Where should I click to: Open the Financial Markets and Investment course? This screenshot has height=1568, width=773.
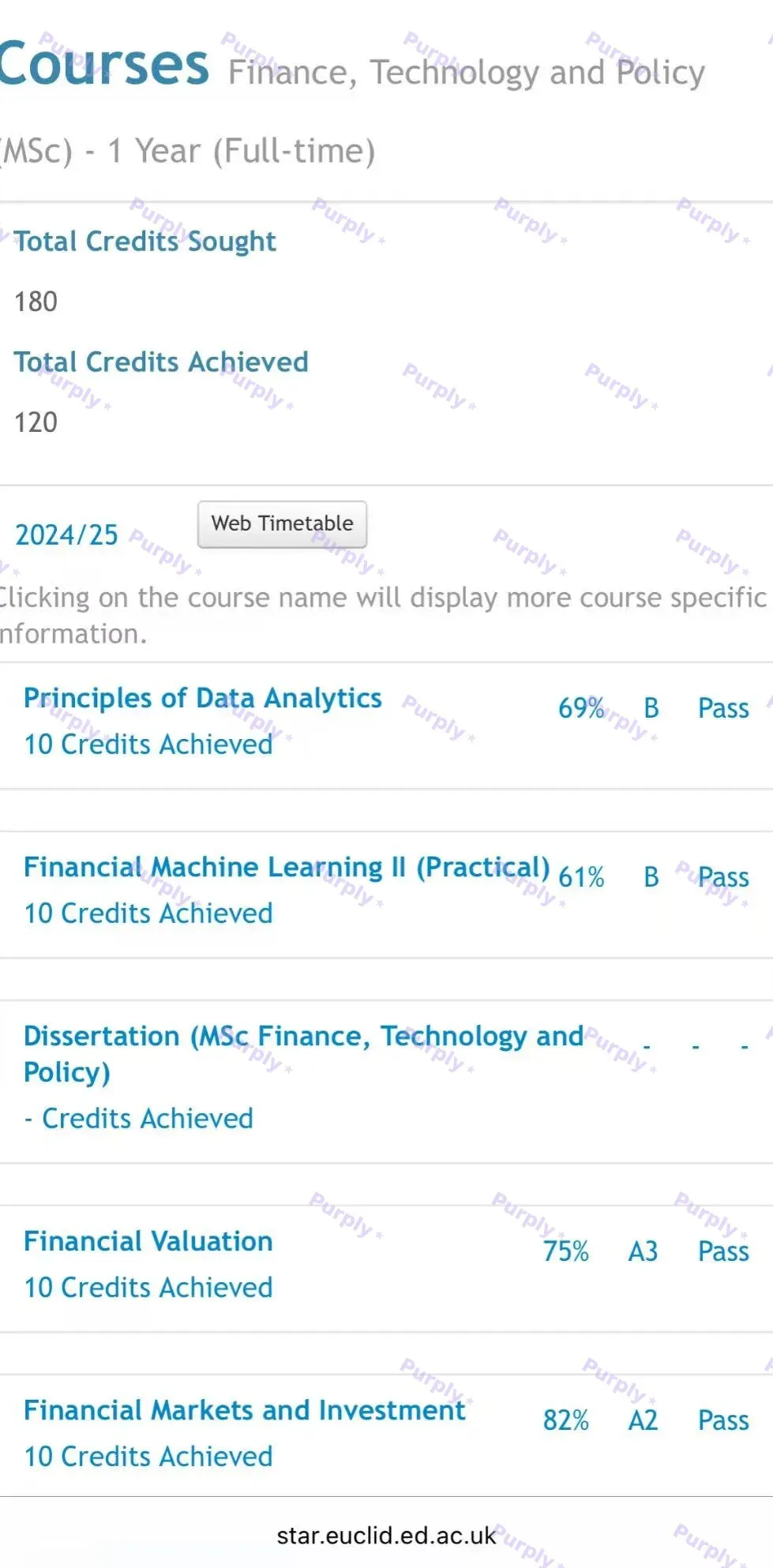click(x=244, y=1410)
